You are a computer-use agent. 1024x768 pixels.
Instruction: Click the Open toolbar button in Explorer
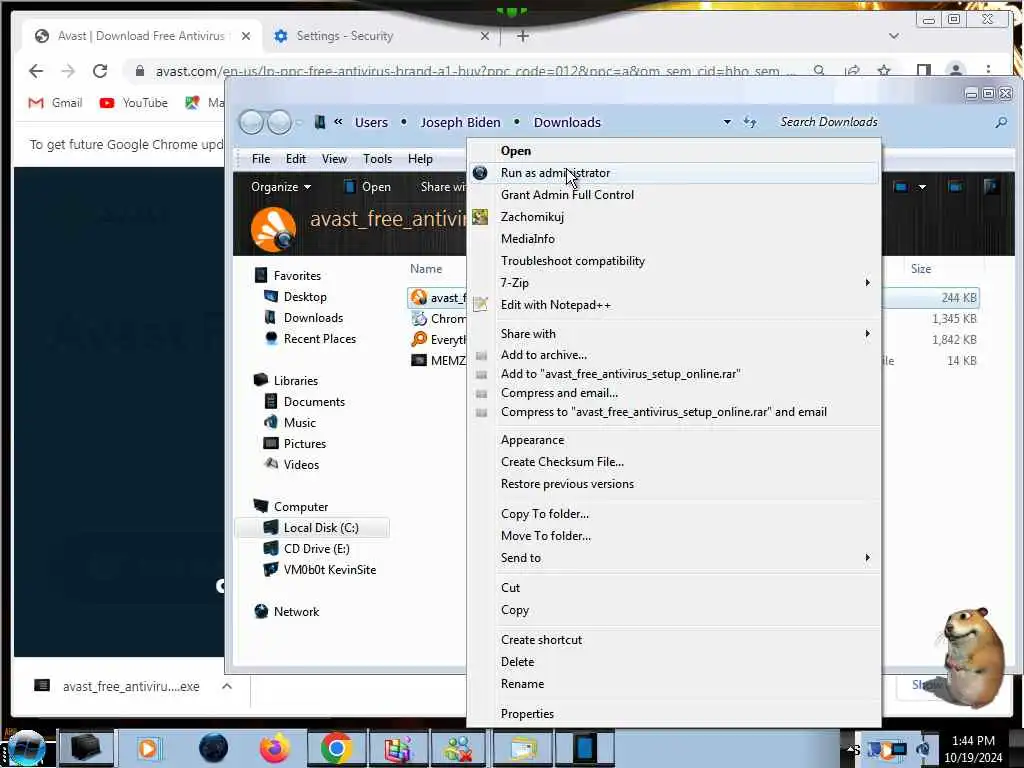coord(367,187)
